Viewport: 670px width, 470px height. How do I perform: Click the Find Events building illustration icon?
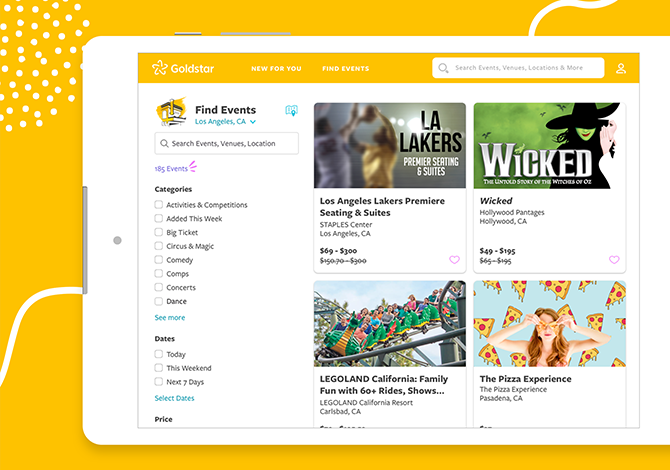tap(171, 112)
